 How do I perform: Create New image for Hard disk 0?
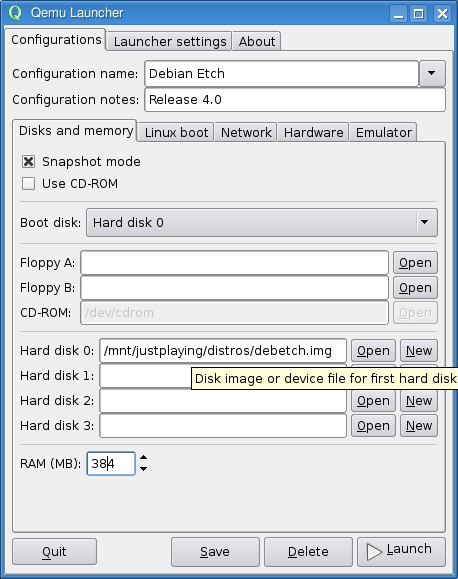(419, 350)
